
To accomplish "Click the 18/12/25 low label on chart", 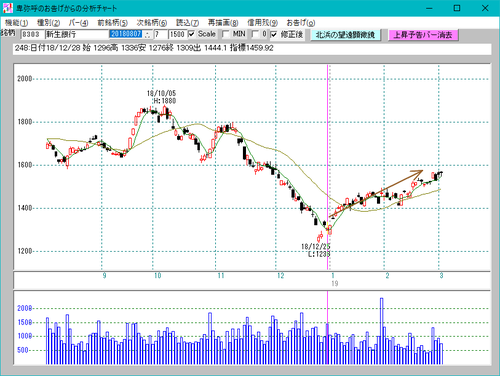I will point(315,250).
